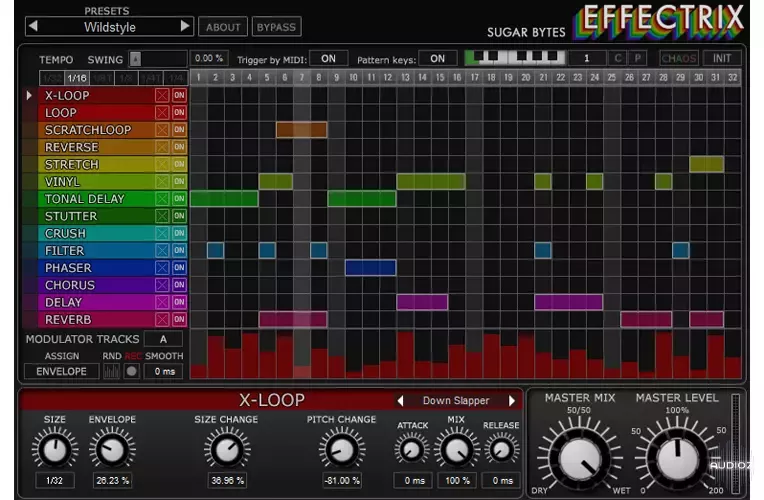Click the INIT button
Screen dimensions: 764x500
722,58
